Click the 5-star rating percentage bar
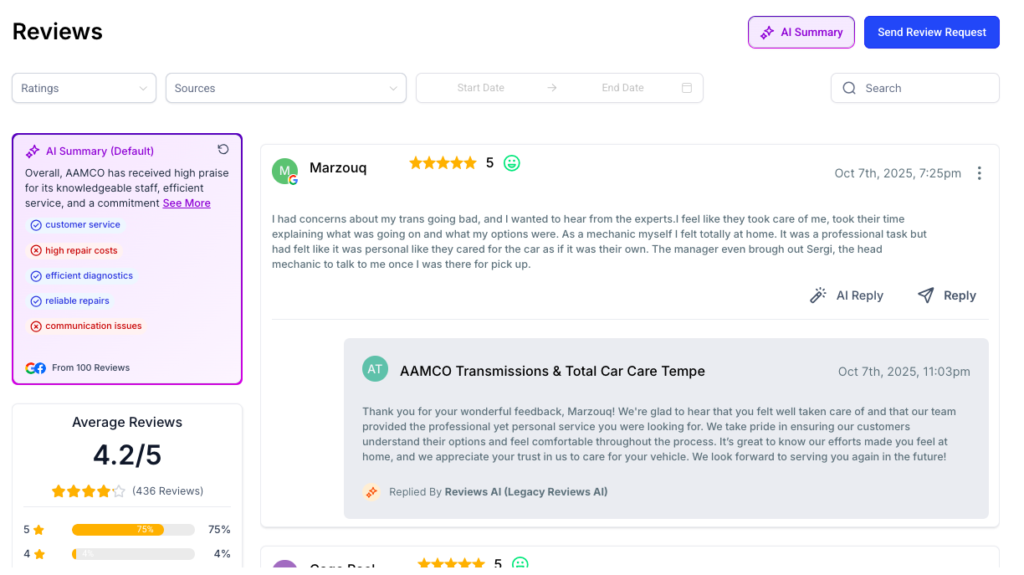The height and width of the screenshot is (575, 1024). [133, 529]
